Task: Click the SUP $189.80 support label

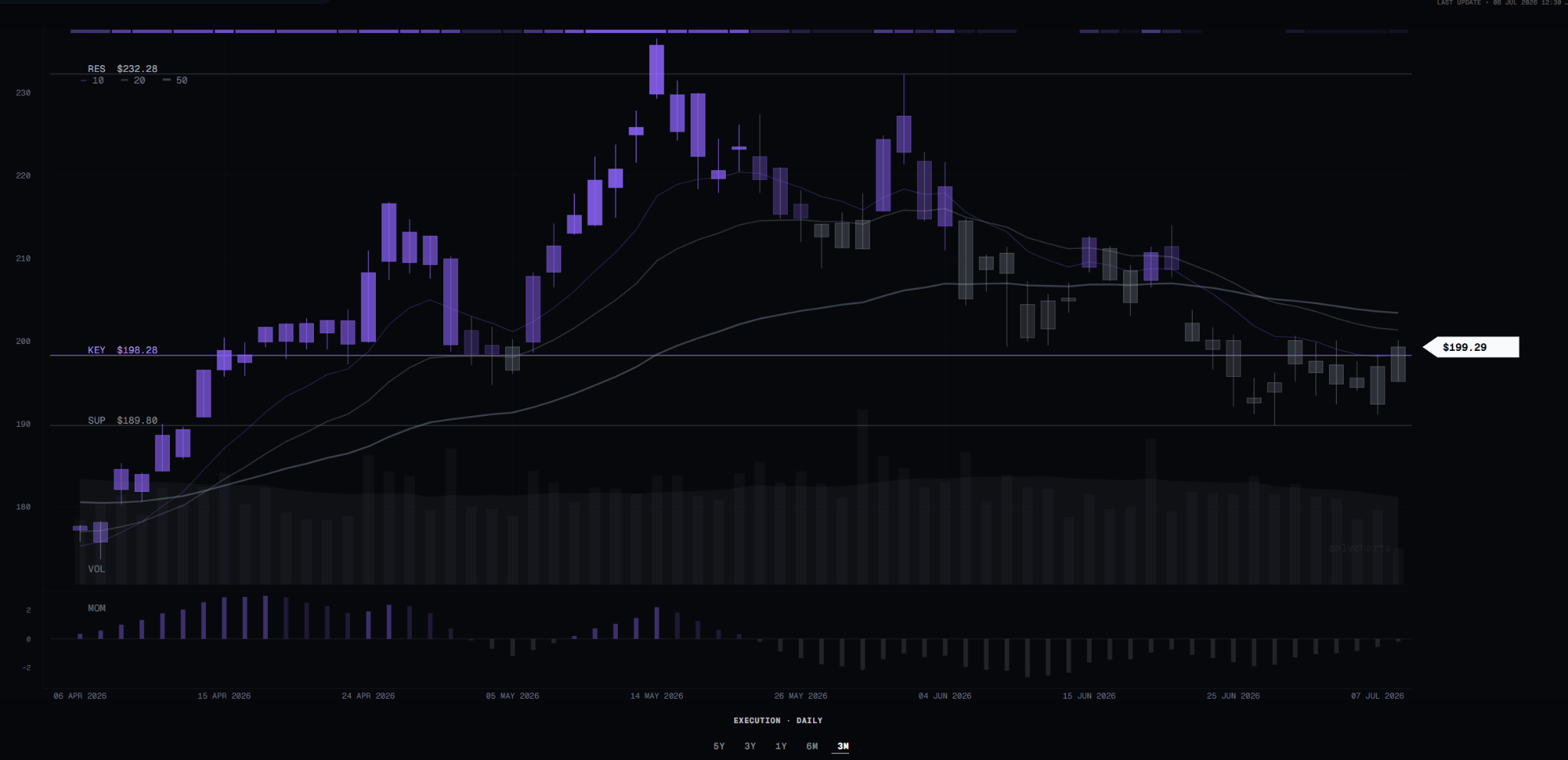Action: point(122,421)
